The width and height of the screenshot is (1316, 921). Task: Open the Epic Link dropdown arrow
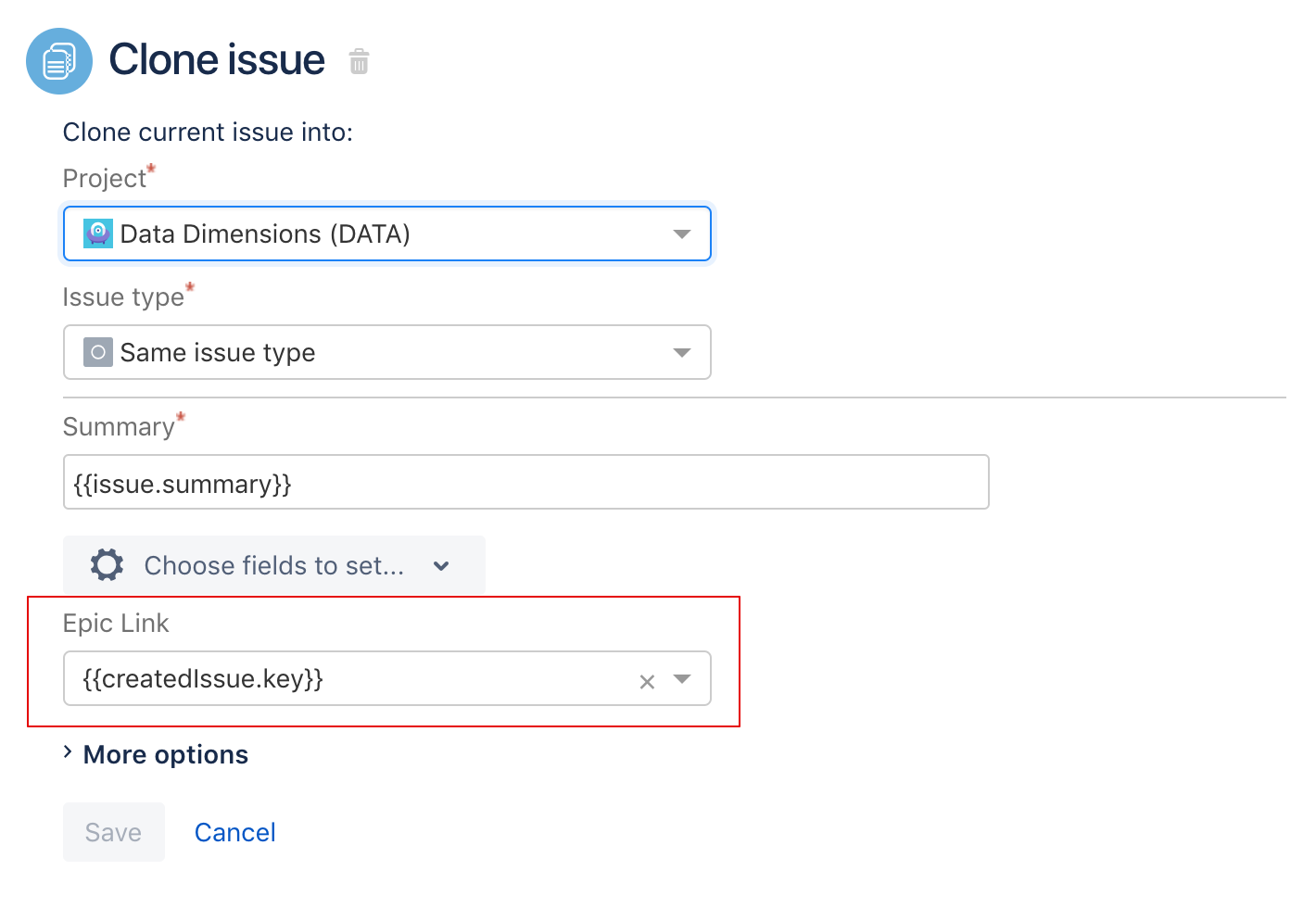pos(682,679)
